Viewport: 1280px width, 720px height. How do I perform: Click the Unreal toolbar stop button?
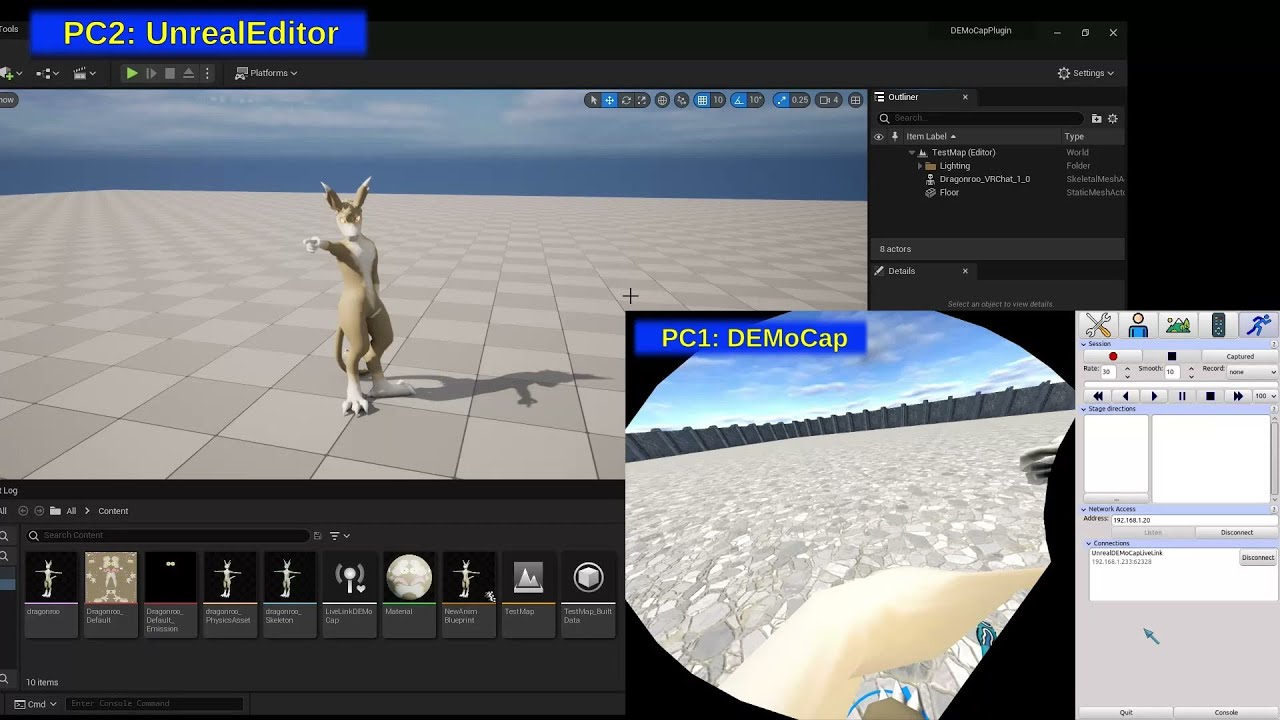[x=169, y=73]
